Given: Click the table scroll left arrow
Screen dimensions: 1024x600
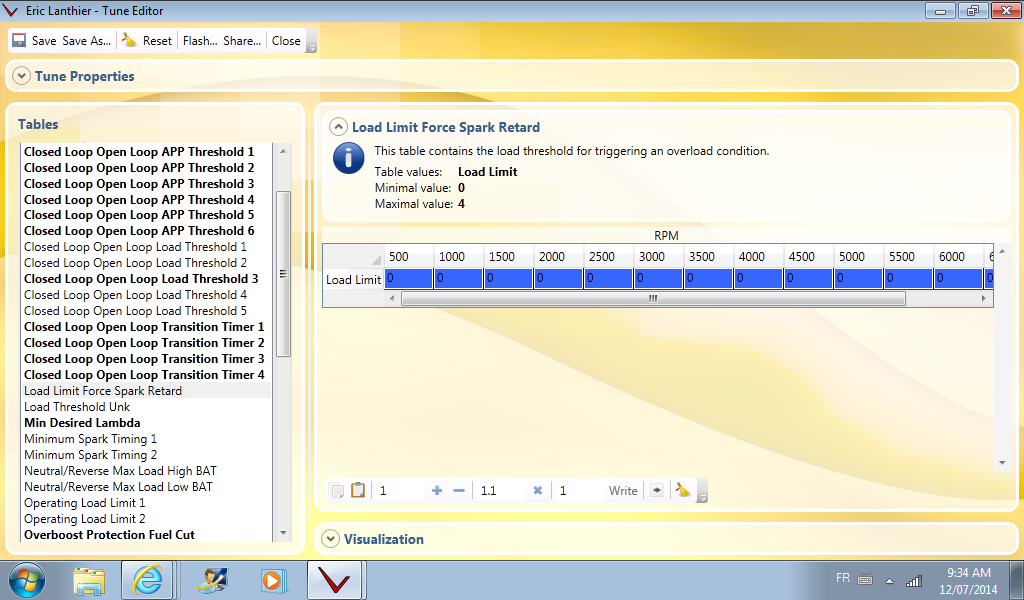Looking at the screenshot, I should coord(392,298).
